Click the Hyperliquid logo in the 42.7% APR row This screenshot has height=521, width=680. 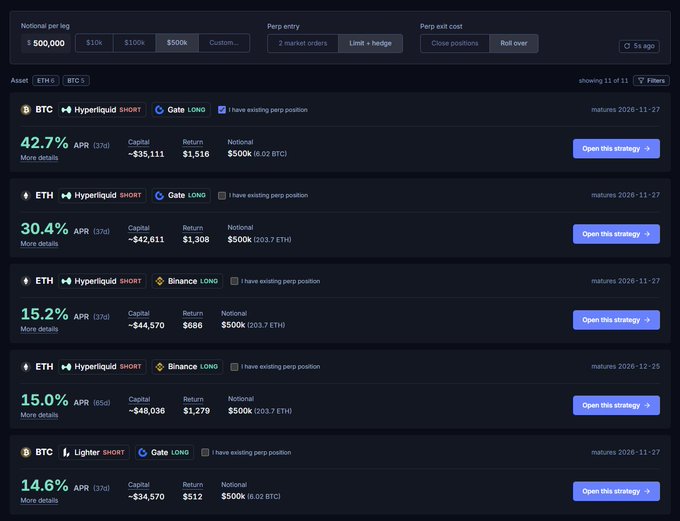coord(66,110)
